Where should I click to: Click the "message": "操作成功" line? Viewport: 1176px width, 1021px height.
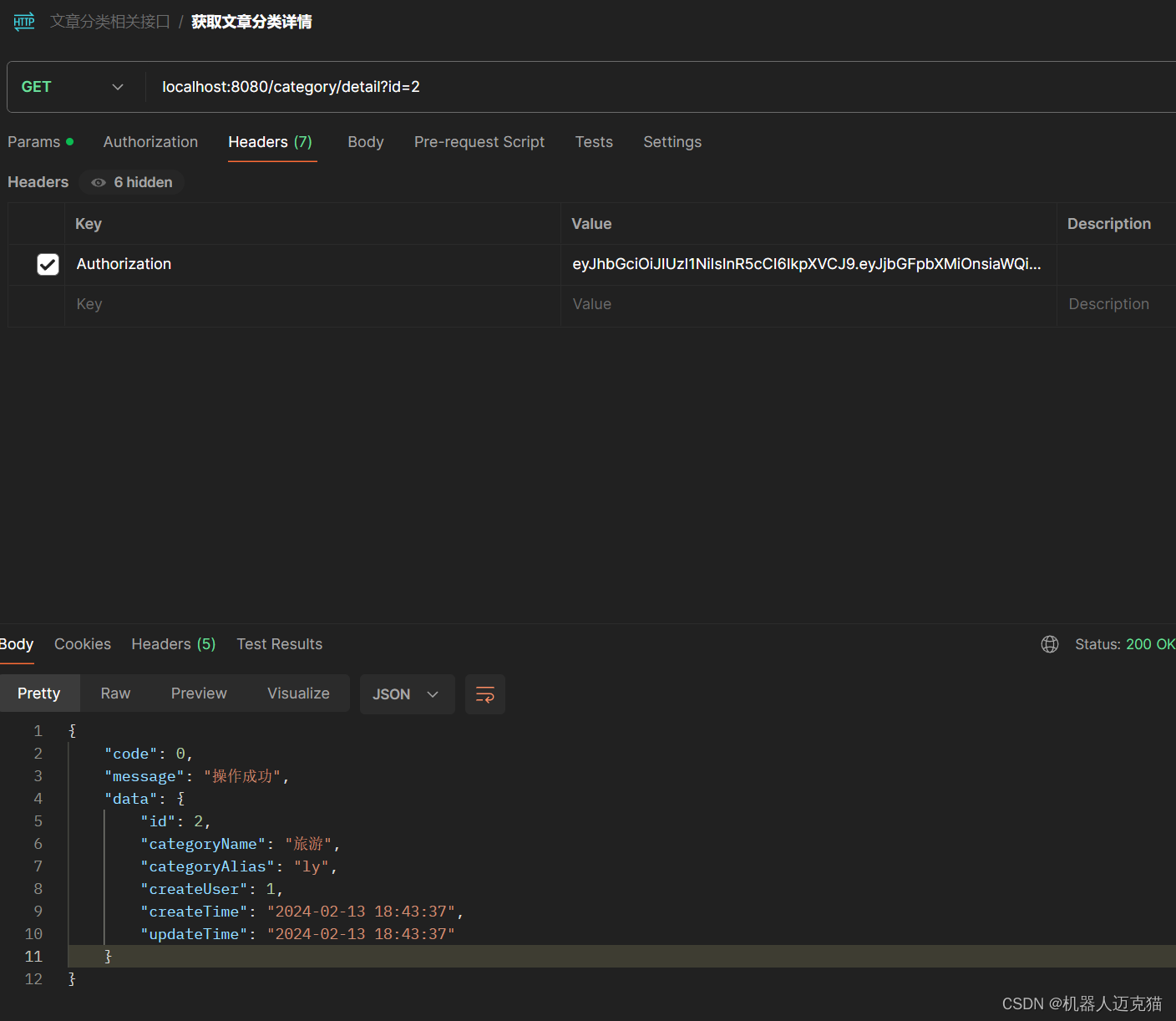coord(197,776)
